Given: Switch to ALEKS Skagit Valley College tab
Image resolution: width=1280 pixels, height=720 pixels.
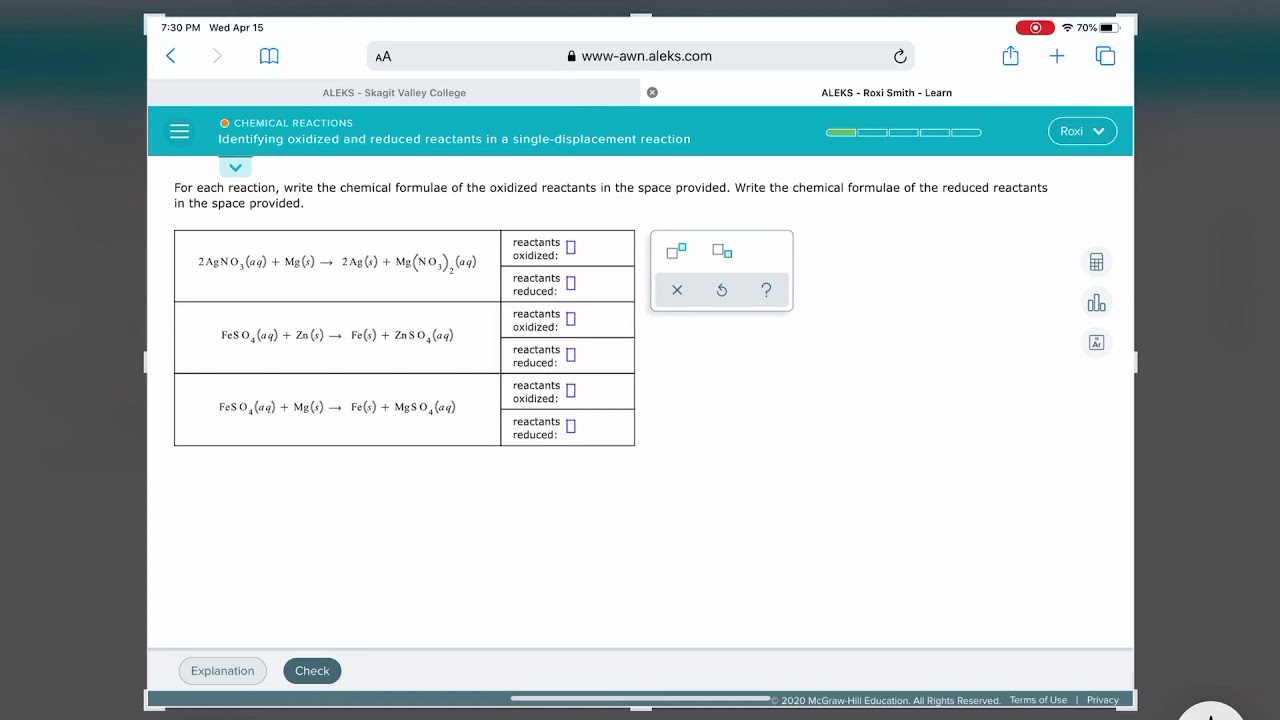Looking at the screenshot, I should (394, 92).
